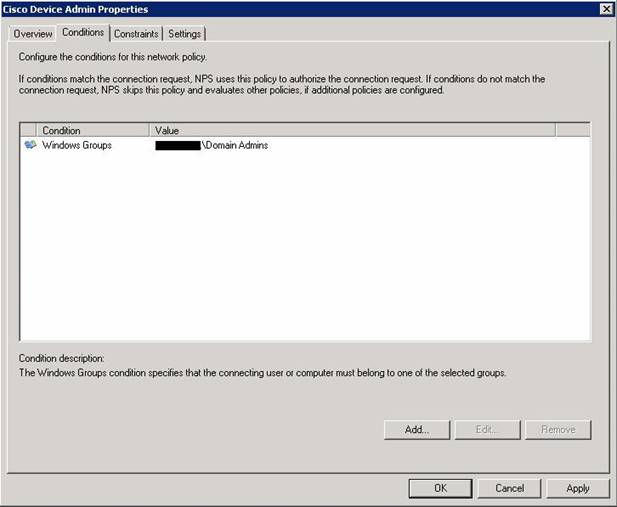Open the Constraints tab

[136, 34]
